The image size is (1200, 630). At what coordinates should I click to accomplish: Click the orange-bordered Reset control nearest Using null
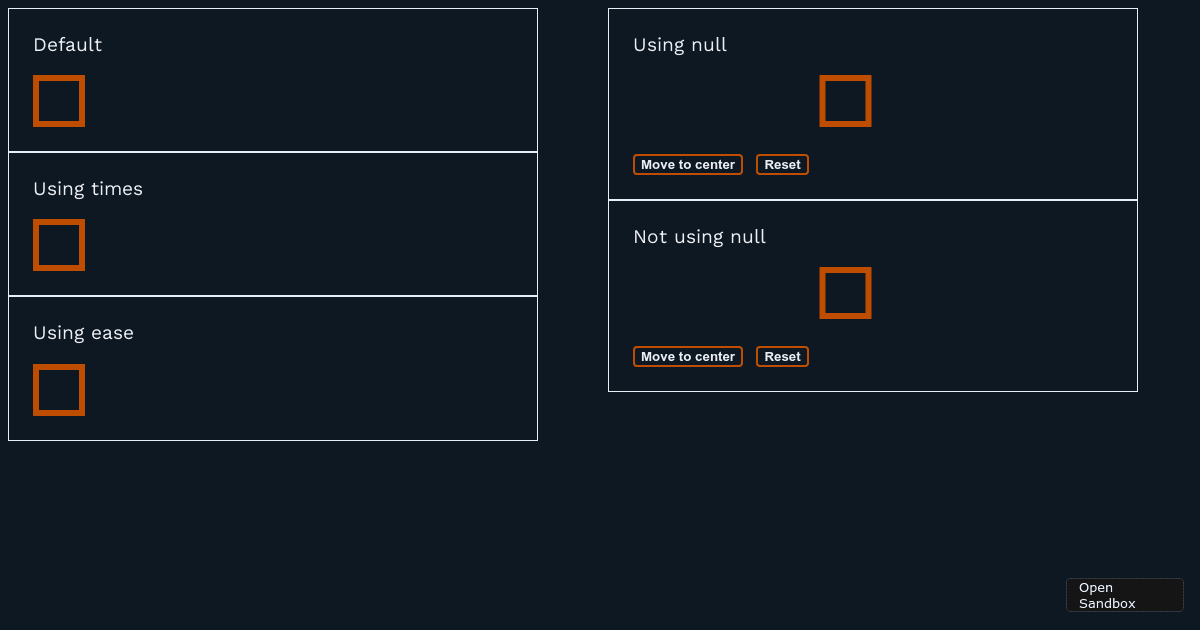pyautogui.click(x=782, y=164)
